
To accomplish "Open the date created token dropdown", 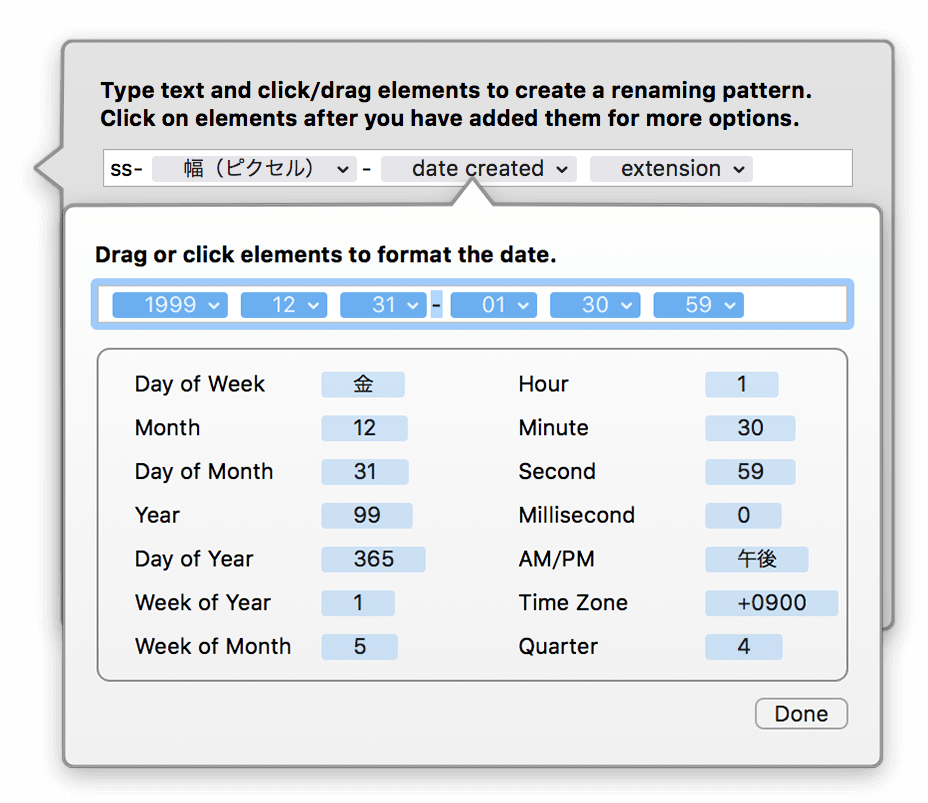I will click(x=479, y=169).
